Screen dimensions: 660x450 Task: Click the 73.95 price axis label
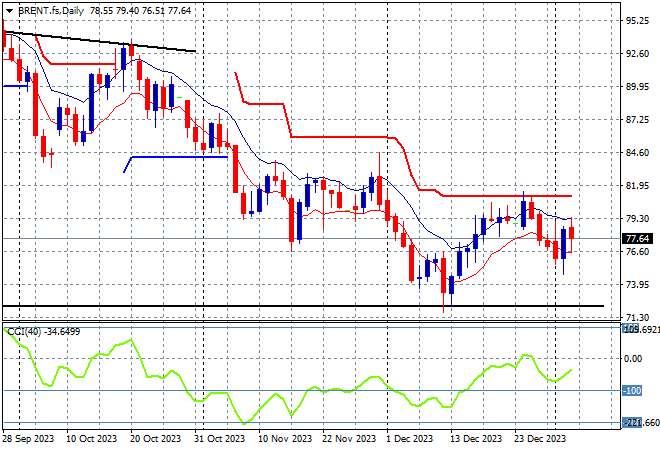(637, 285)
